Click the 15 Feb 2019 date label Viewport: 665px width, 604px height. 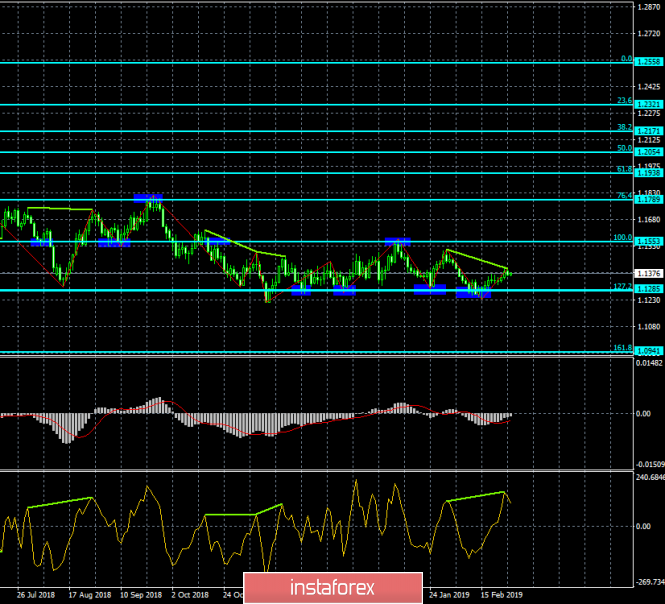point(501,595)
